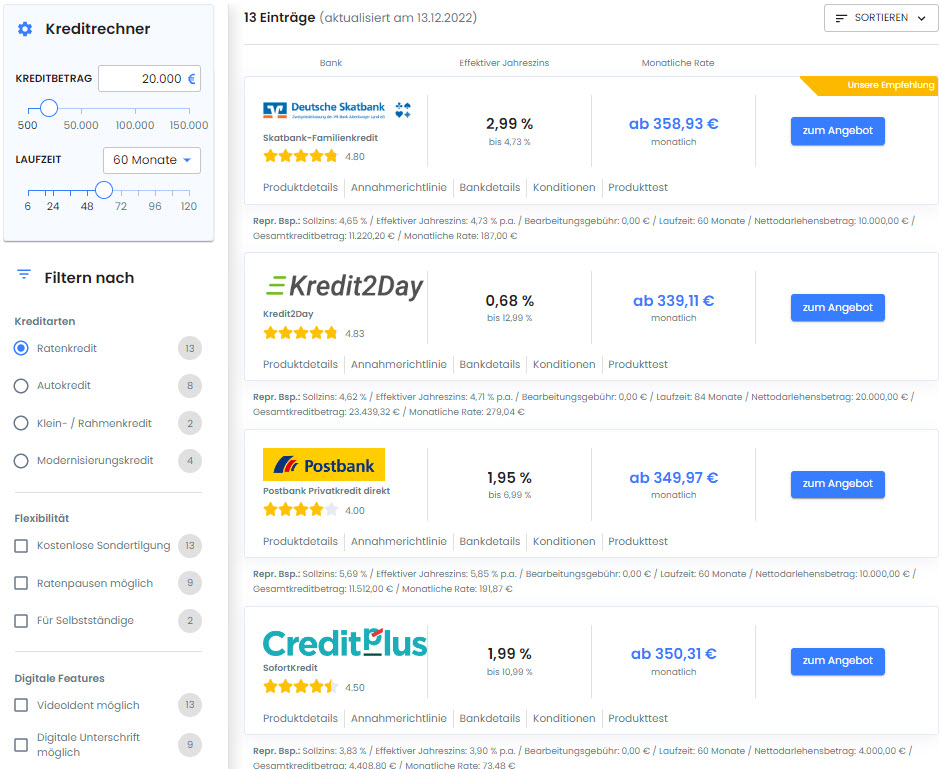The image size is (942, 769).
Task: Click the sort icon in SORTIEREN
Action: (x=841, y=18)
